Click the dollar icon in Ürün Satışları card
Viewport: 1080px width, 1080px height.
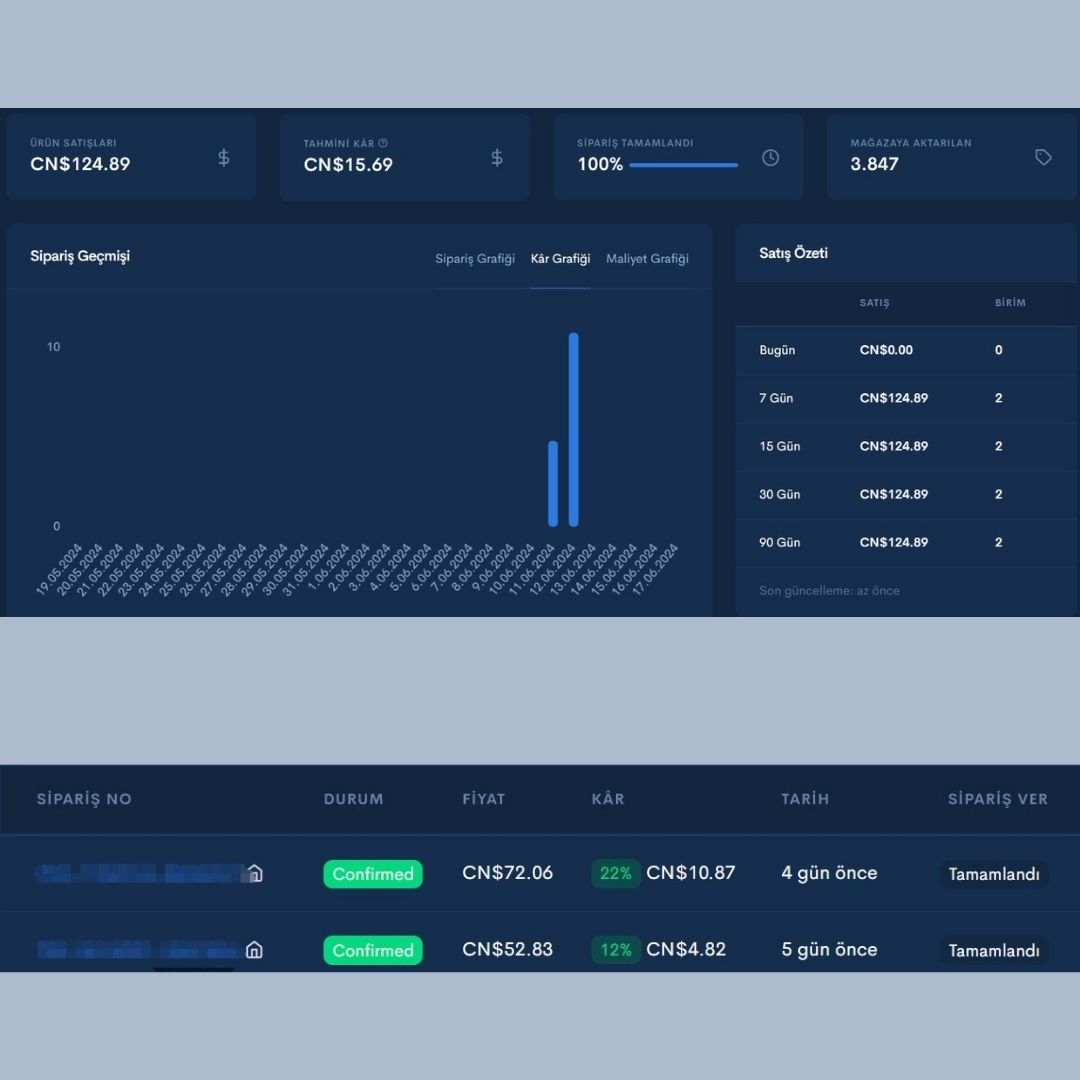[x=224, y=158]
